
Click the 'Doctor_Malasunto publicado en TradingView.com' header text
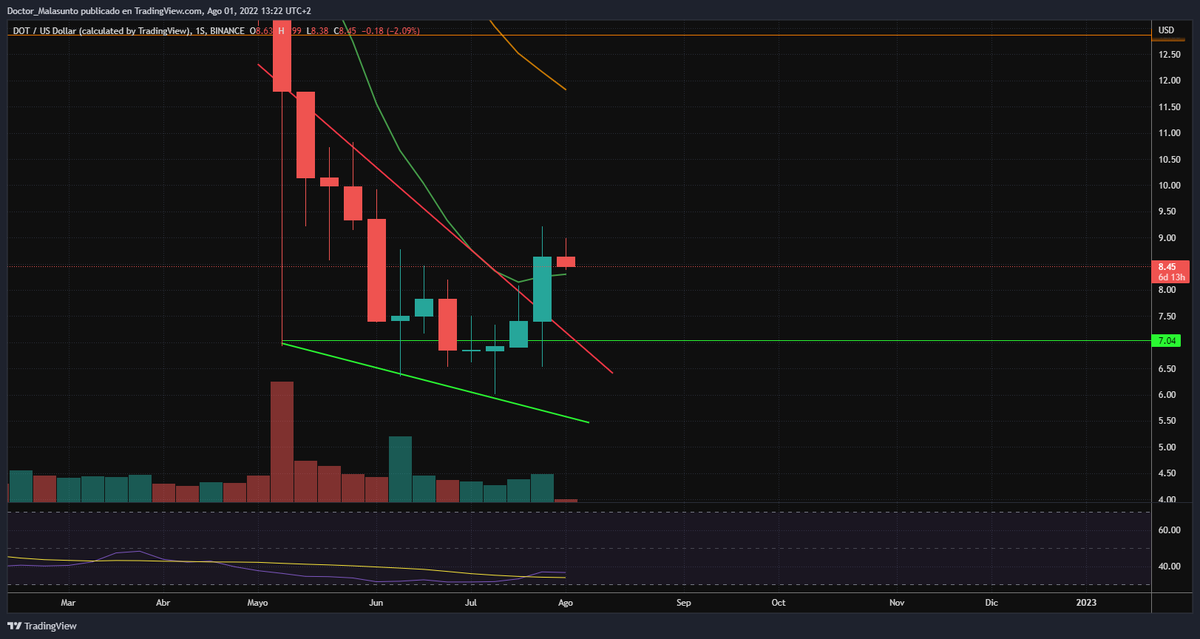point(104,9)
